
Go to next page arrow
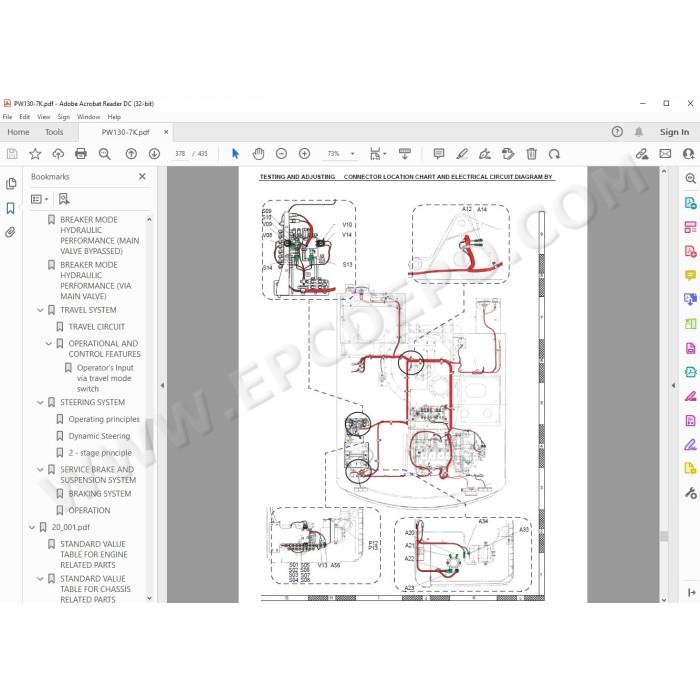(154, 154)
